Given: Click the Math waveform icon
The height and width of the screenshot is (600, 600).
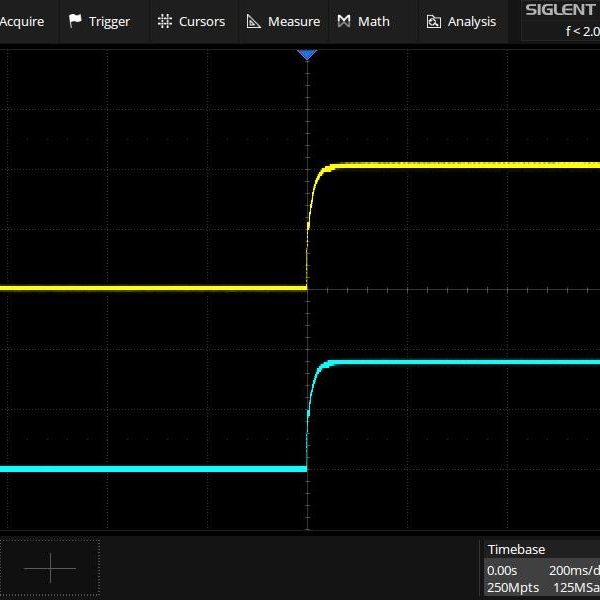Looking at the screenshot, I should 344,21.
